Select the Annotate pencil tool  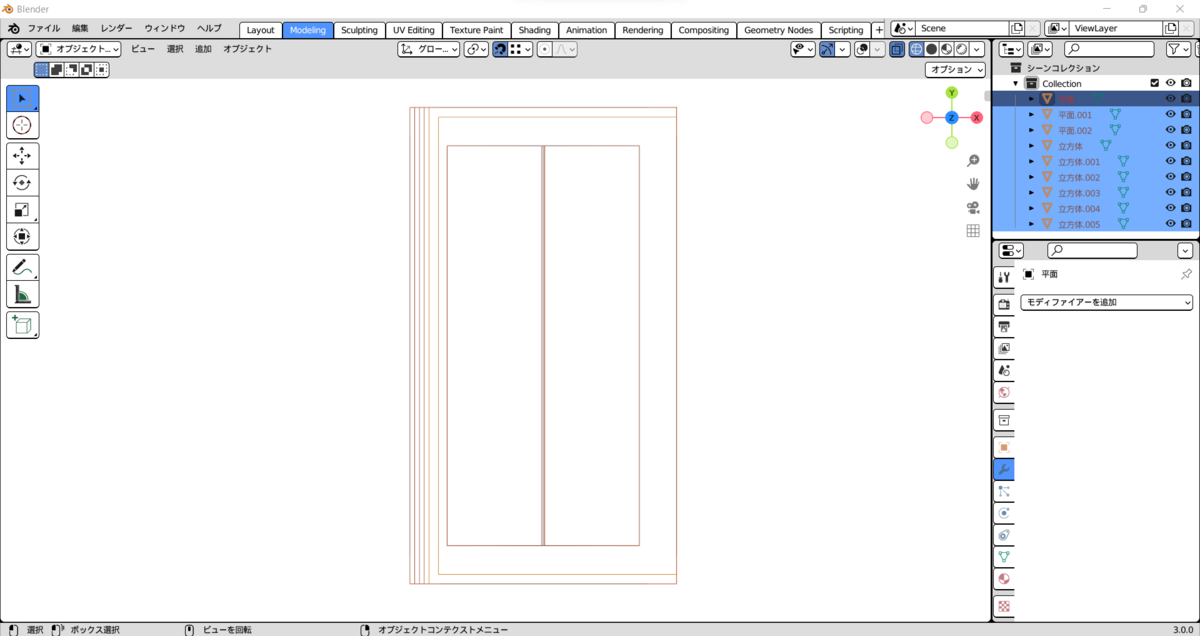point(22,267)
